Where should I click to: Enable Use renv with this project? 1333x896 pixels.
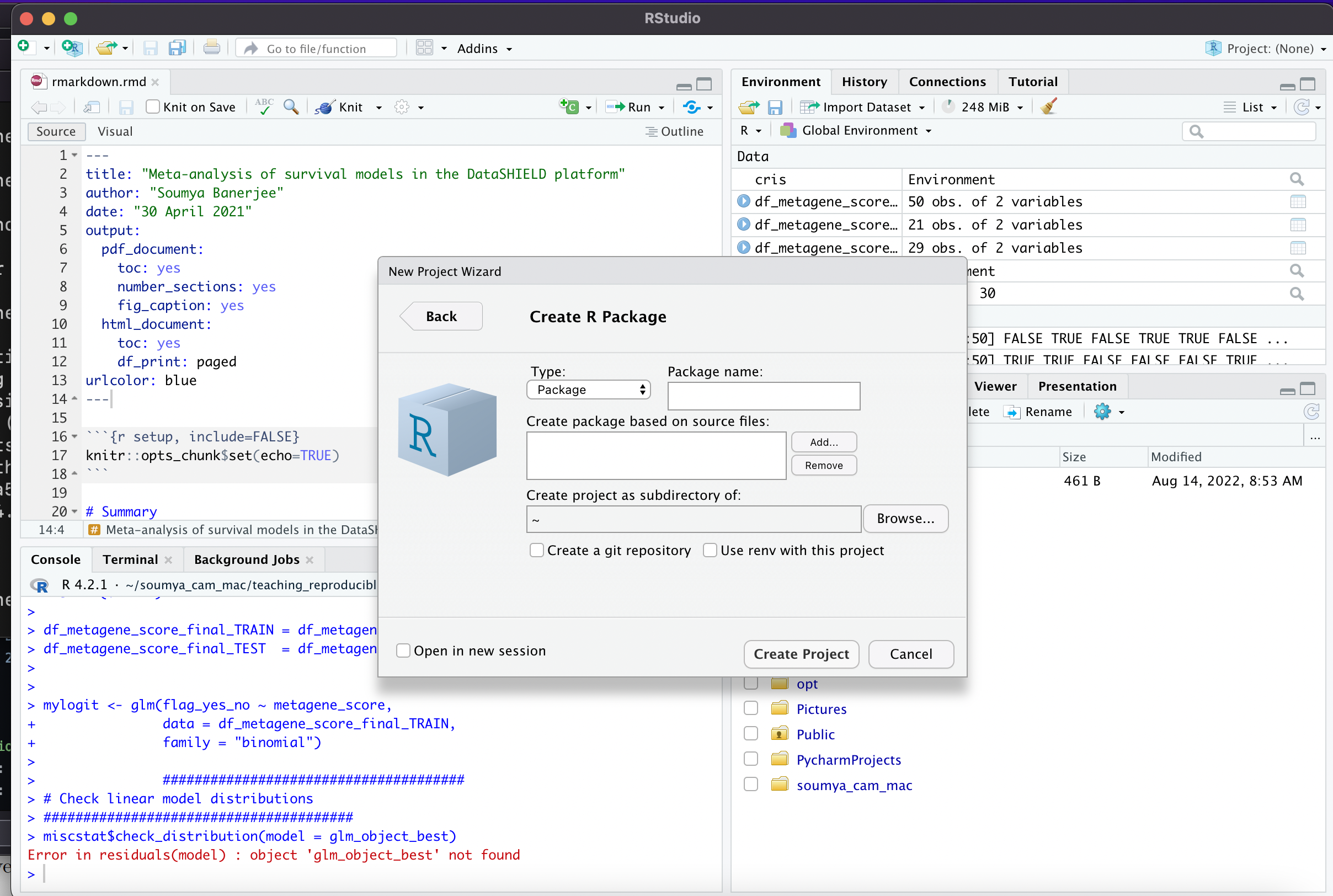click(710, 550)
